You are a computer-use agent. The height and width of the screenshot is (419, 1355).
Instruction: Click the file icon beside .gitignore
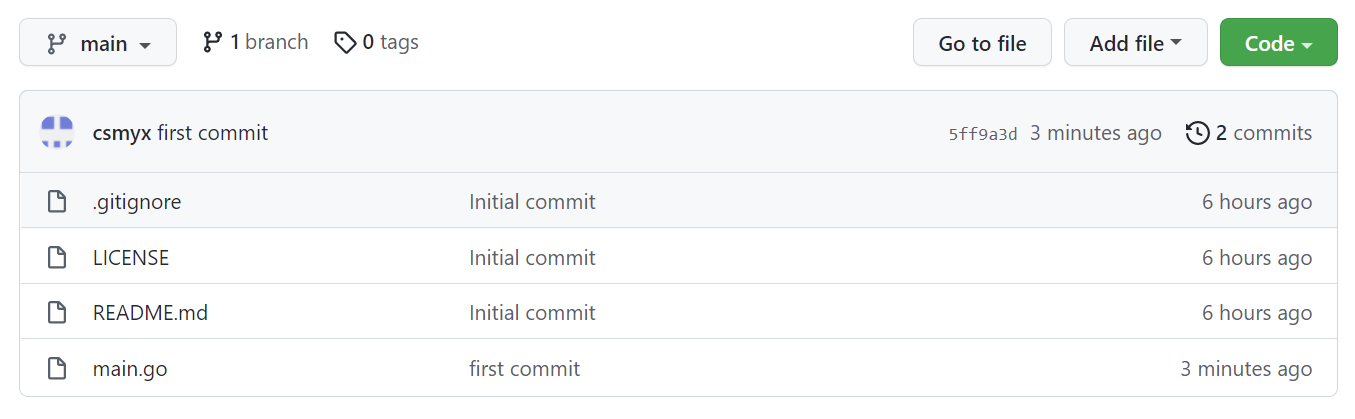[x=58, y=202]
